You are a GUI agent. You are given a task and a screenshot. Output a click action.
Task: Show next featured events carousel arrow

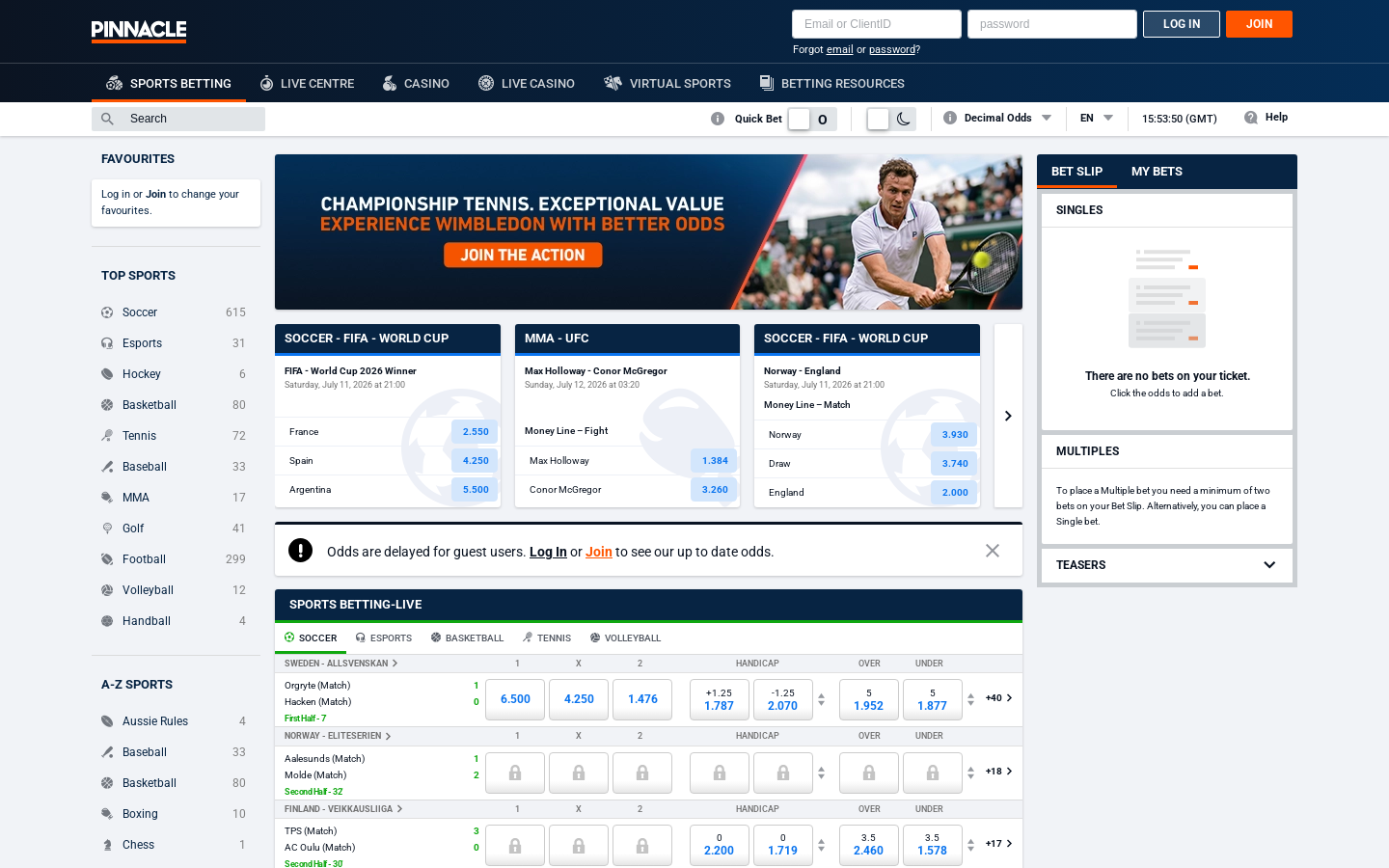point(1008,416)
